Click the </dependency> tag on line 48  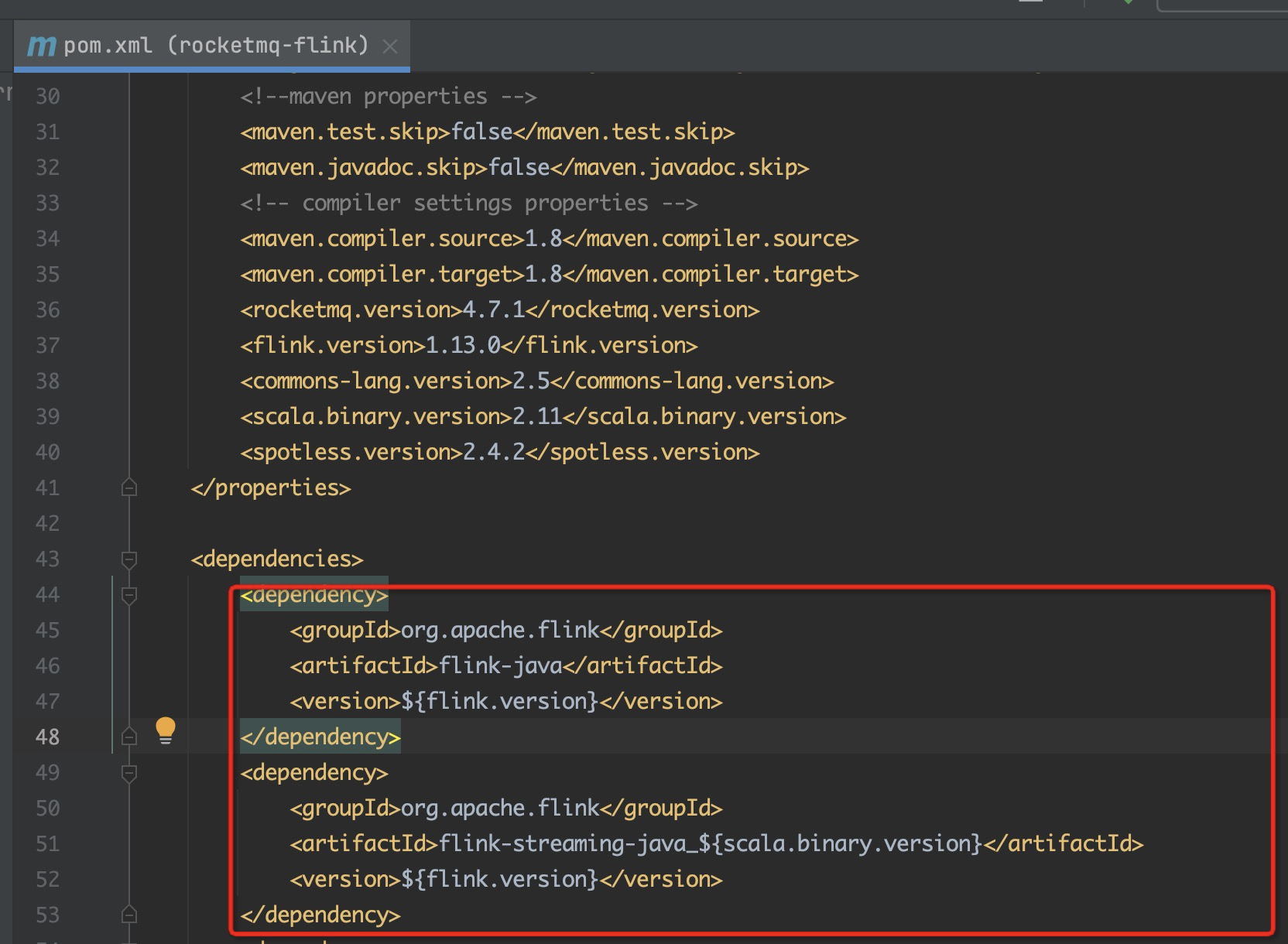(x=320, y=737)
